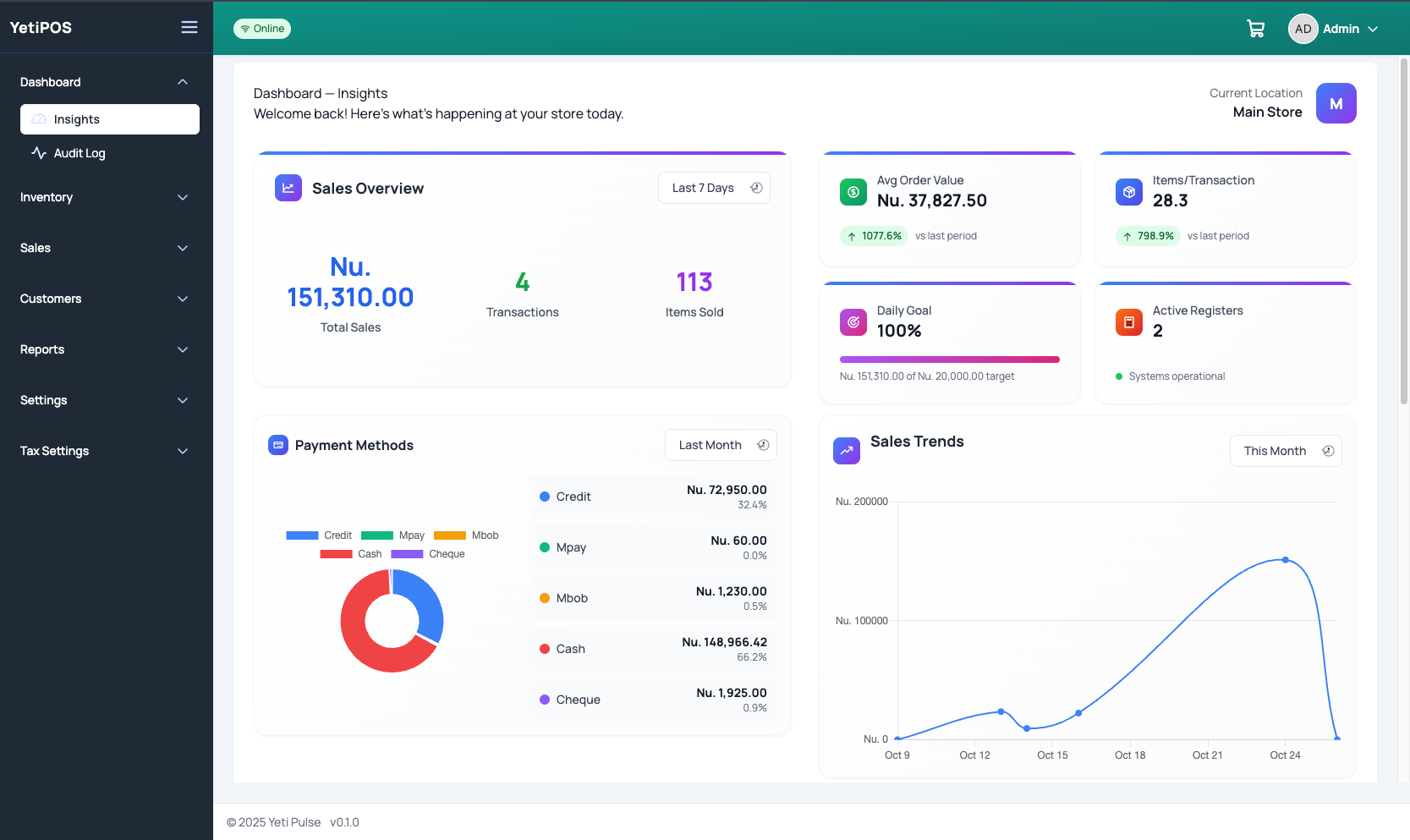The height and width of the screenshot is (840, 1410).
Task: Click the Daily Goal target icon
Action: pos(853,321)
